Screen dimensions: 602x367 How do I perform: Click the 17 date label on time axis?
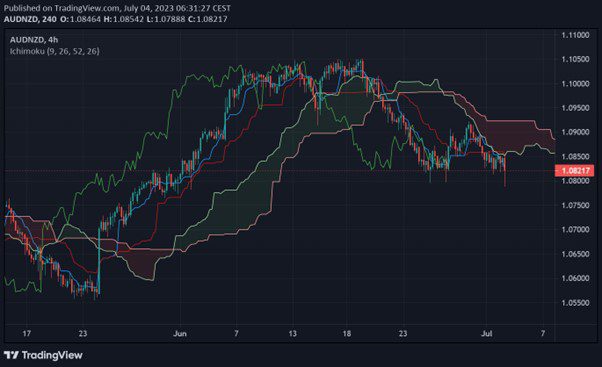[x=26, y=334]
